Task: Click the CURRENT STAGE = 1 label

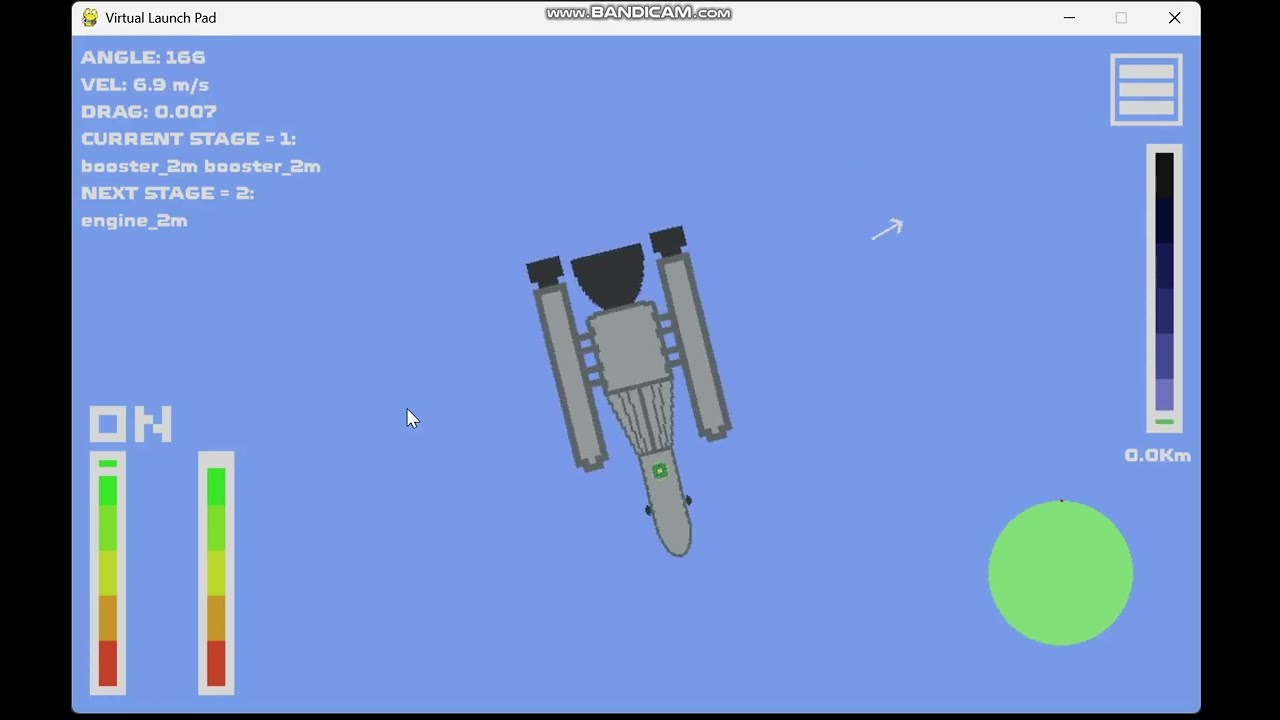Action: pos(189,139)
